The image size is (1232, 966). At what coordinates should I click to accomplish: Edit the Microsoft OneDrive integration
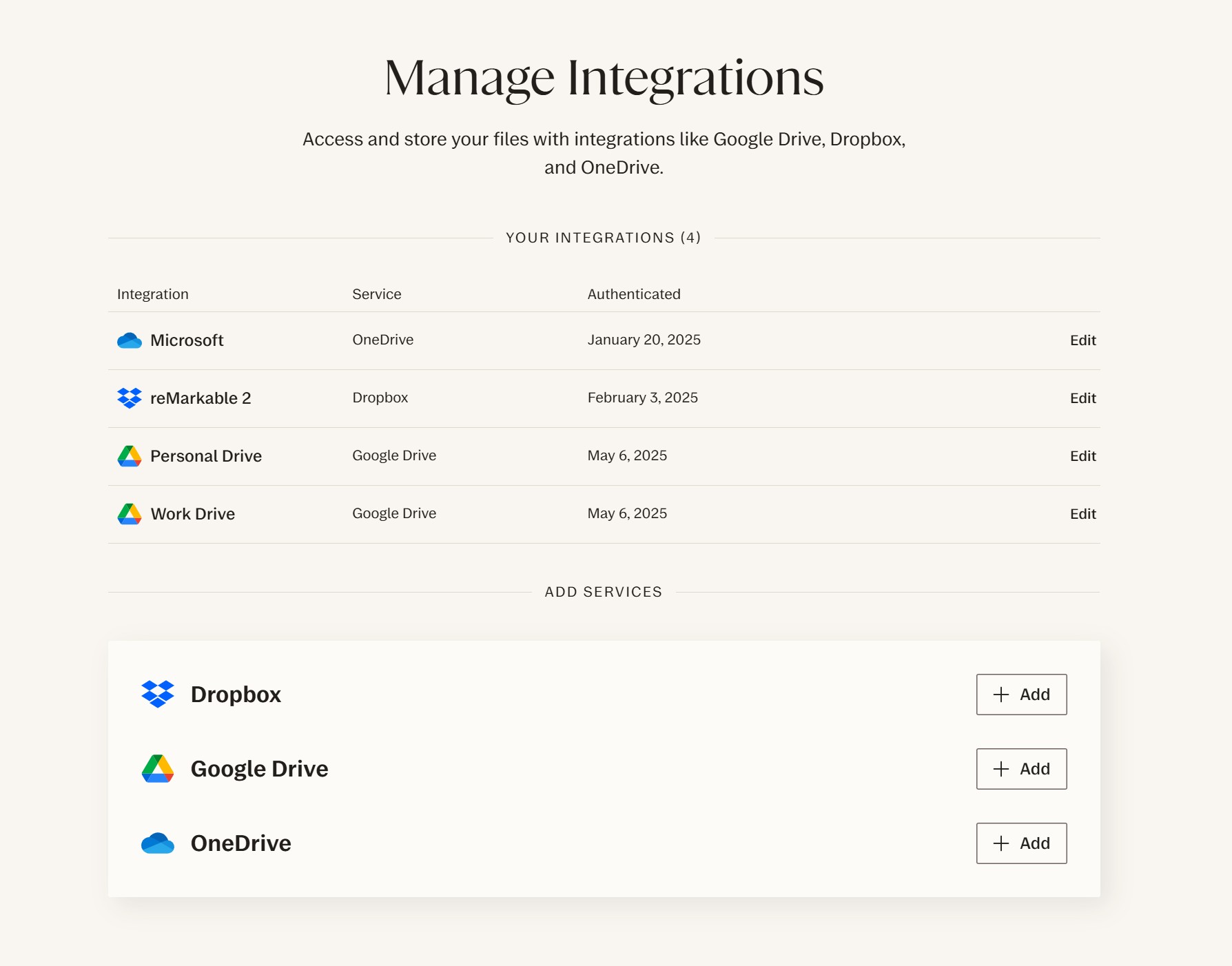point(1082,340)
